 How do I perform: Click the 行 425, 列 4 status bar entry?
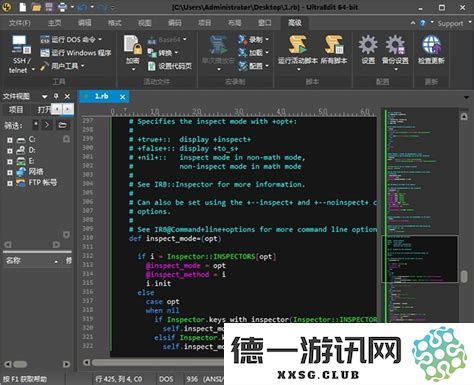pyautogui.click(x=119, y=379)
